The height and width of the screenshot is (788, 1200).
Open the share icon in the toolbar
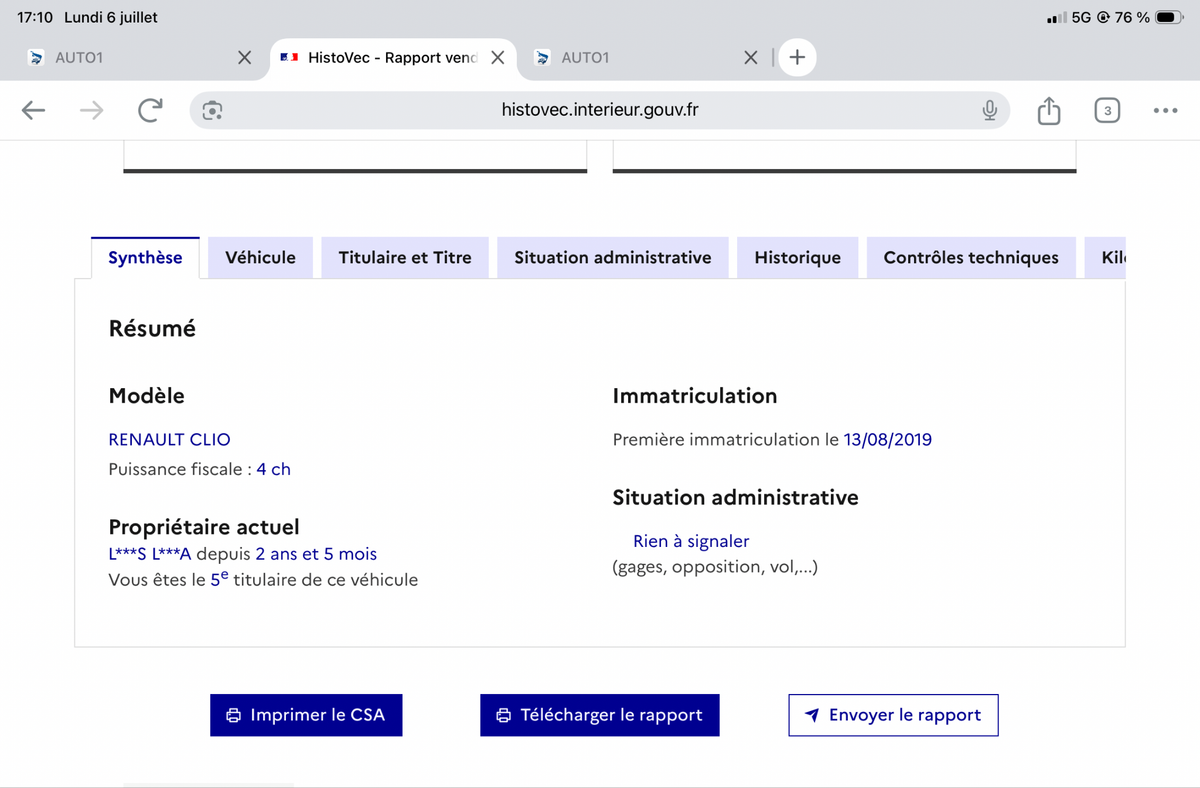click(1048, 110)
